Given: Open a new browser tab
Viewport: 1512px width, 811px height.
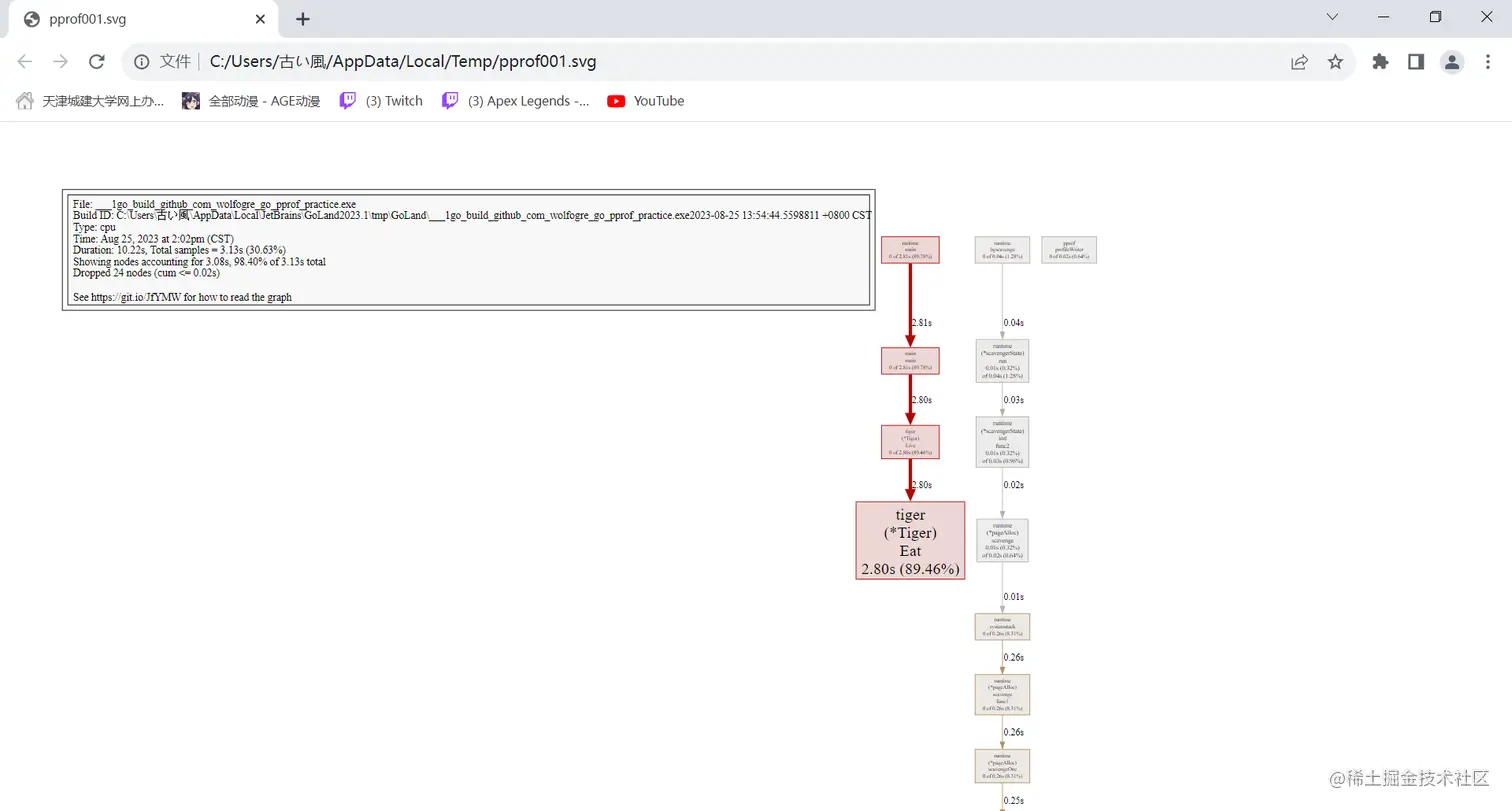Looking at the screenshot, I should click(x=303, y=19).
